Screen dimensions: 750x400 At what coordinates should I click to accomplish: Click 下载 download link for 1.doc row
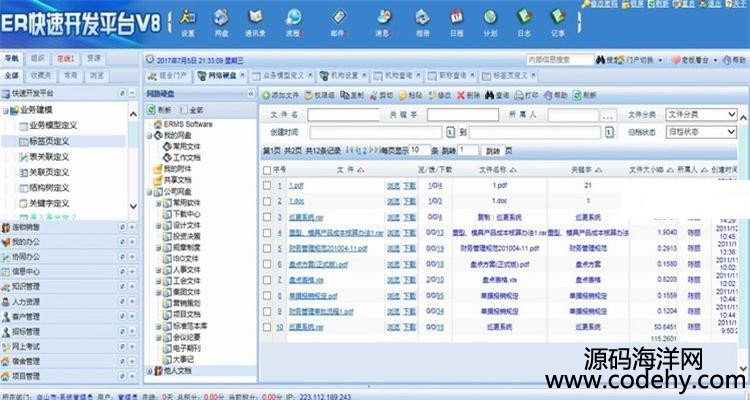409,201
